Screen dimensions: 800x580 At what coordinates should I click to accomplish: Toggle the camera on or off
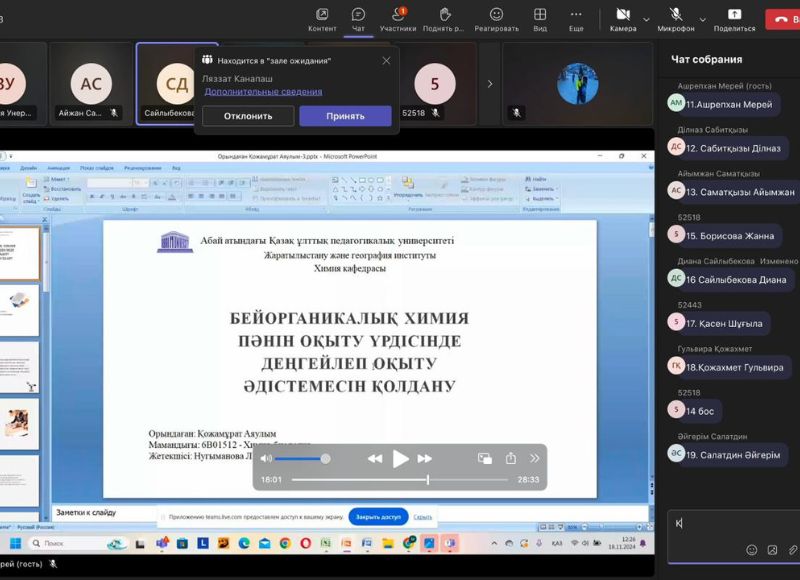pos(622,18)
